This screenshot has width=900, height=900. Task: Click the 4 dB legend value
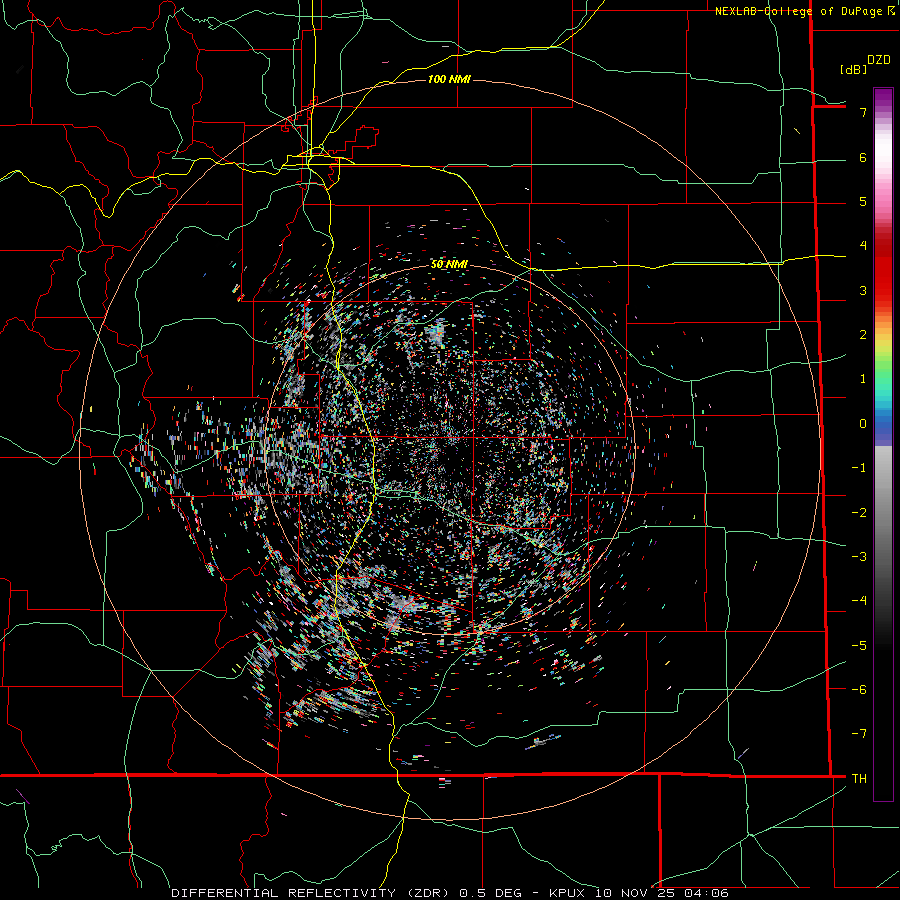coord(863,246)
